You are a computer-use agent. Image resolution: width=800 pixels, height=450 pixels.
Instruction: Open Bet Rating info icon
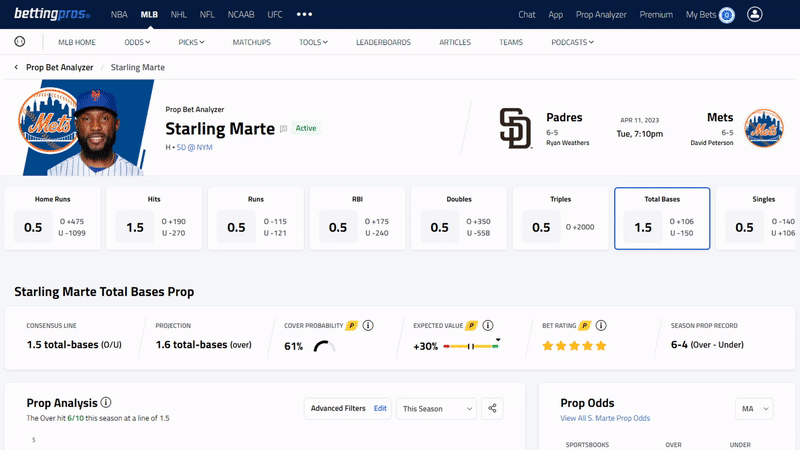[x=601, y=326]
